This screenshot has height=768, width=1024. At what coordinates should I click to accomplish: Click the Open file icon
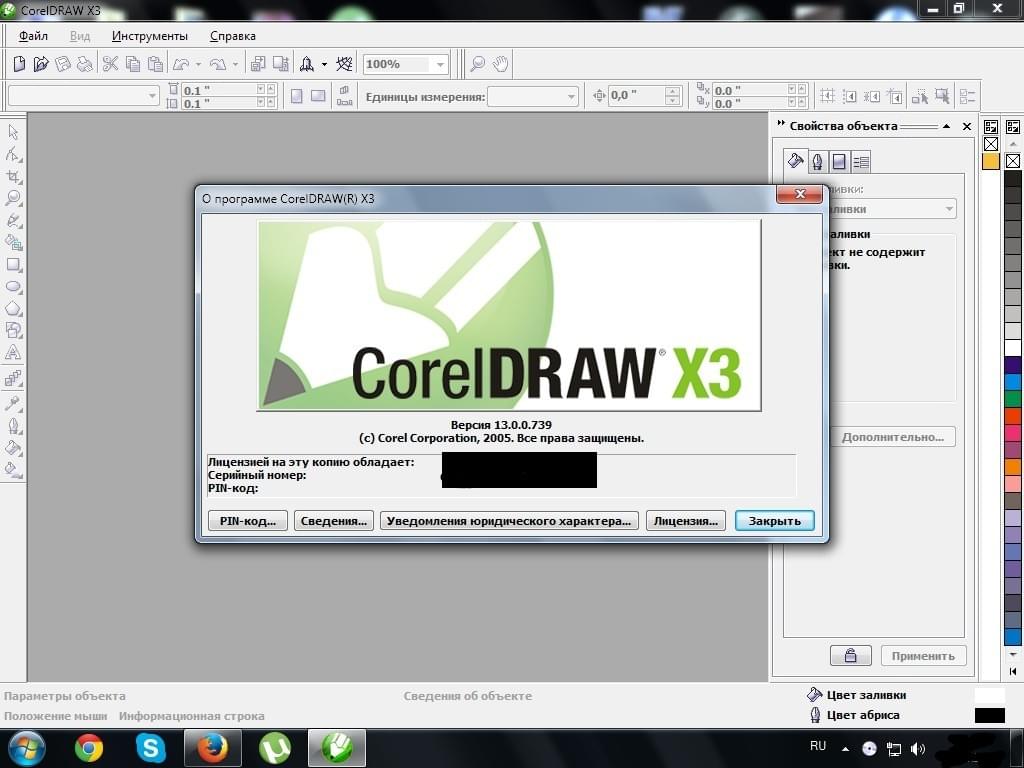(41, 64)
